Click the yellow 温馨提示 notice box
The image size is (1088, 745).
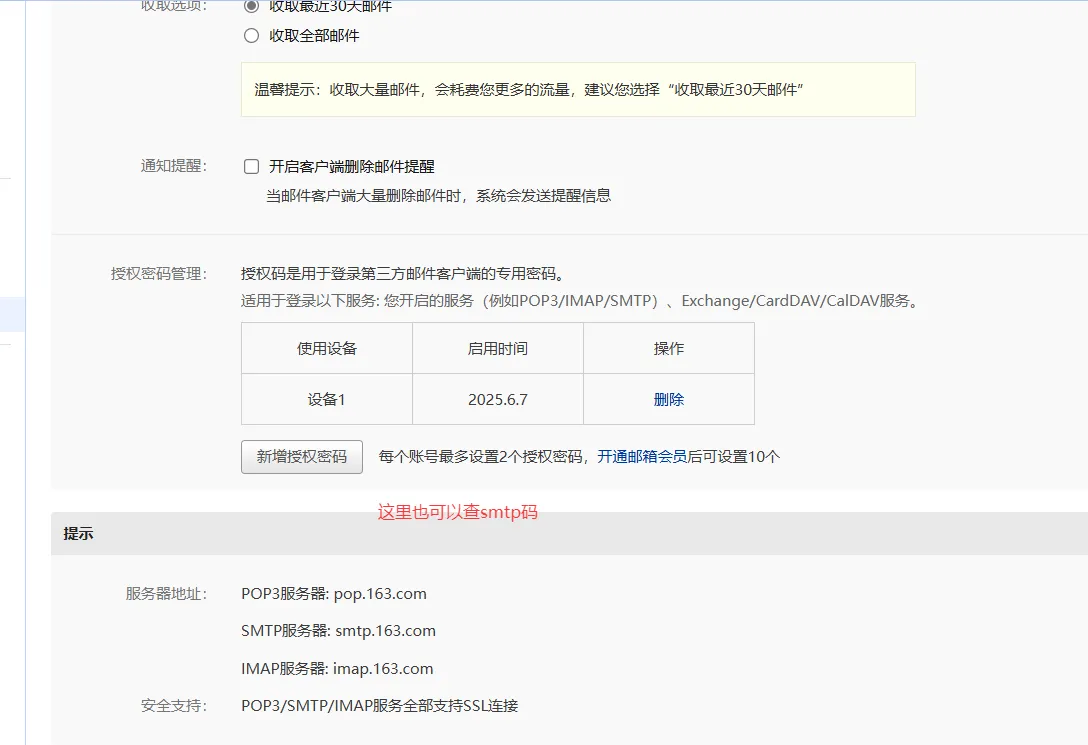pos(578,90)
